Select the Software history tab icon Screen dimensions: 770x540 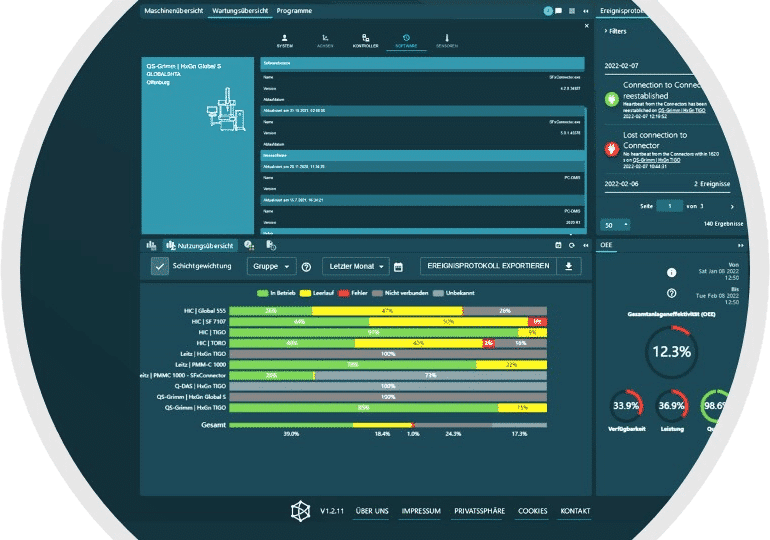point(406,41)
